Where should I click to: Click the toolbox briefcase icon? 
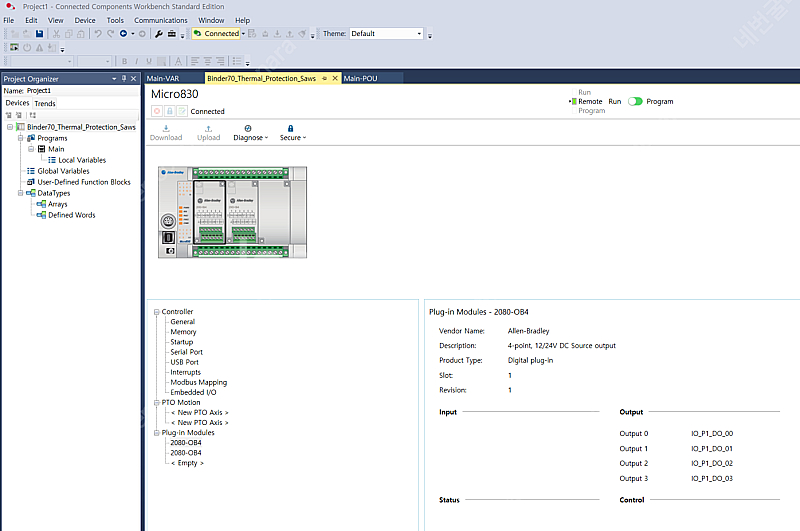point(172,34)
